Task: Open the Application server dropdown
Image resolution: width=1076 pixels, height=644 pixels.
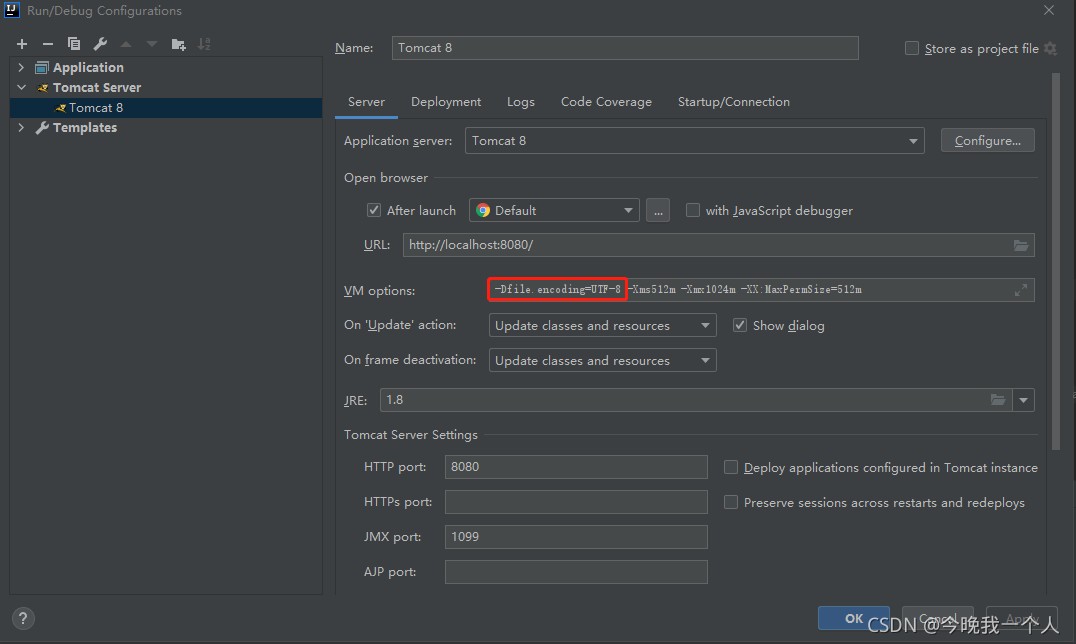Action: 913,141
